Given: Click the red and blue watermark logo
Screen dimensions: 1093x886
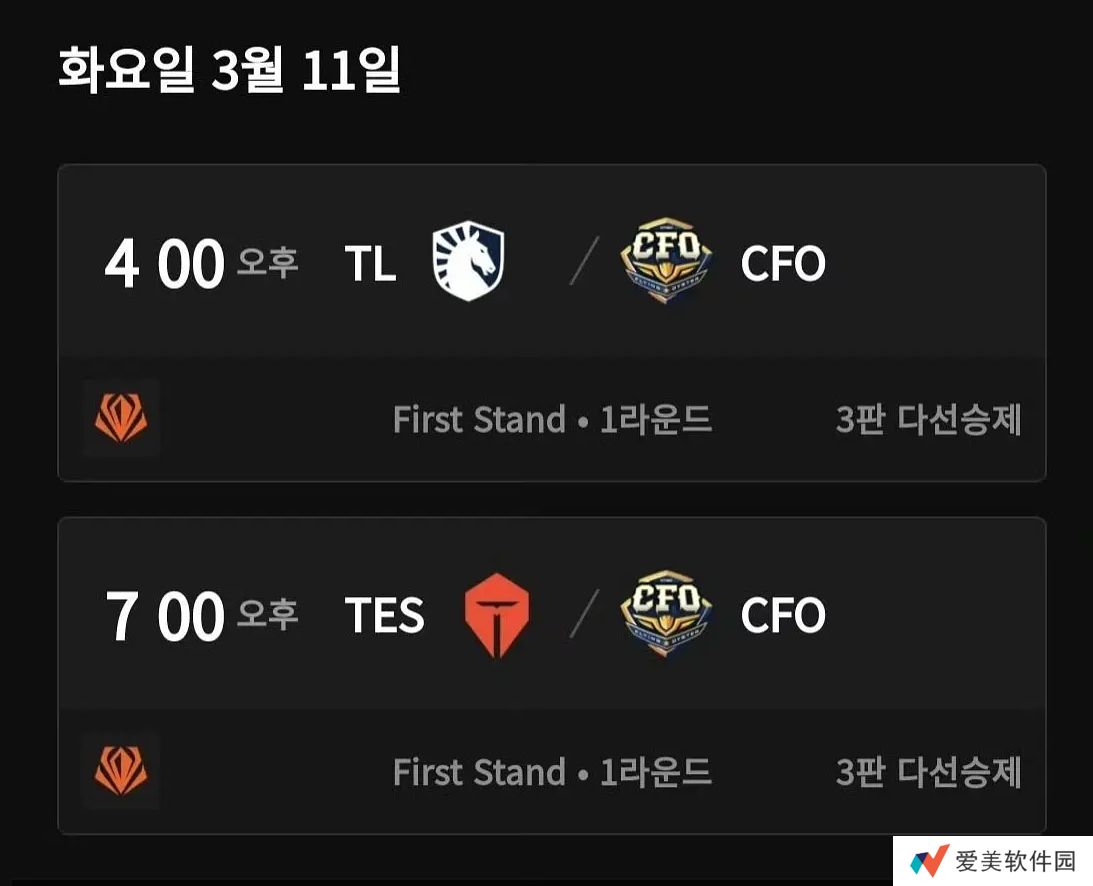Looking at the screenshot, I should tap(928, 861).
